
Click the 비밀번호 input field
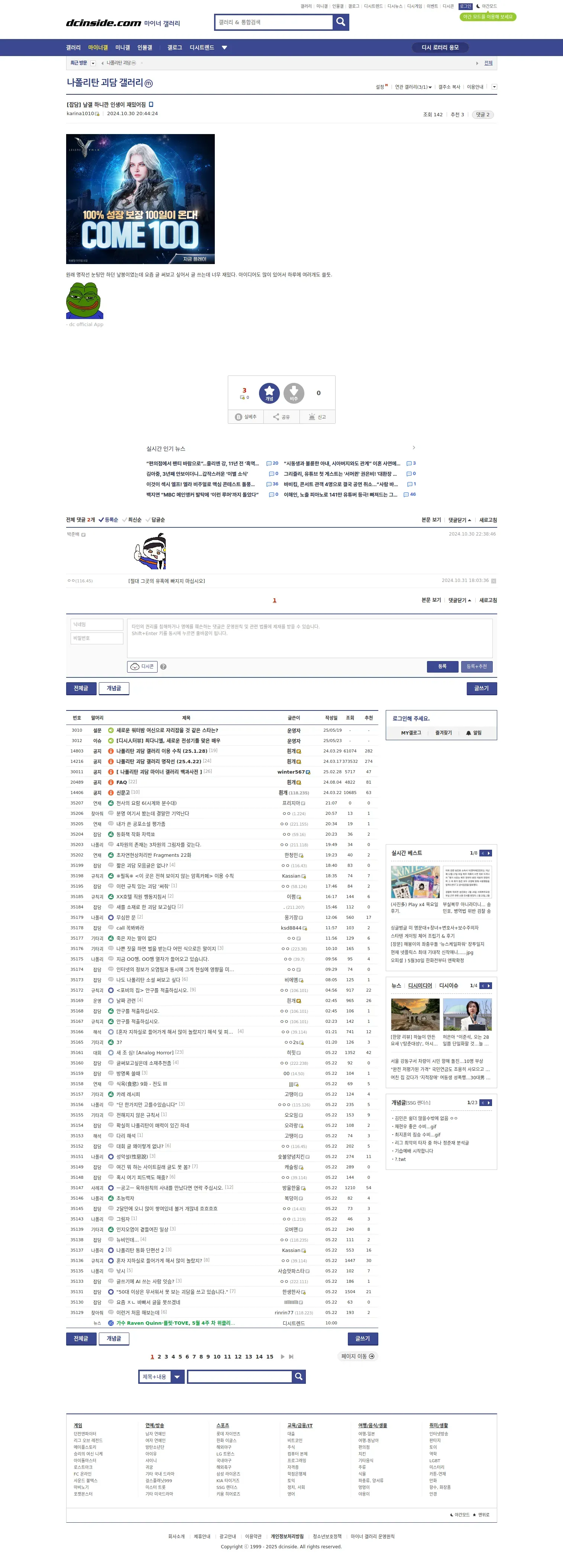97,638
